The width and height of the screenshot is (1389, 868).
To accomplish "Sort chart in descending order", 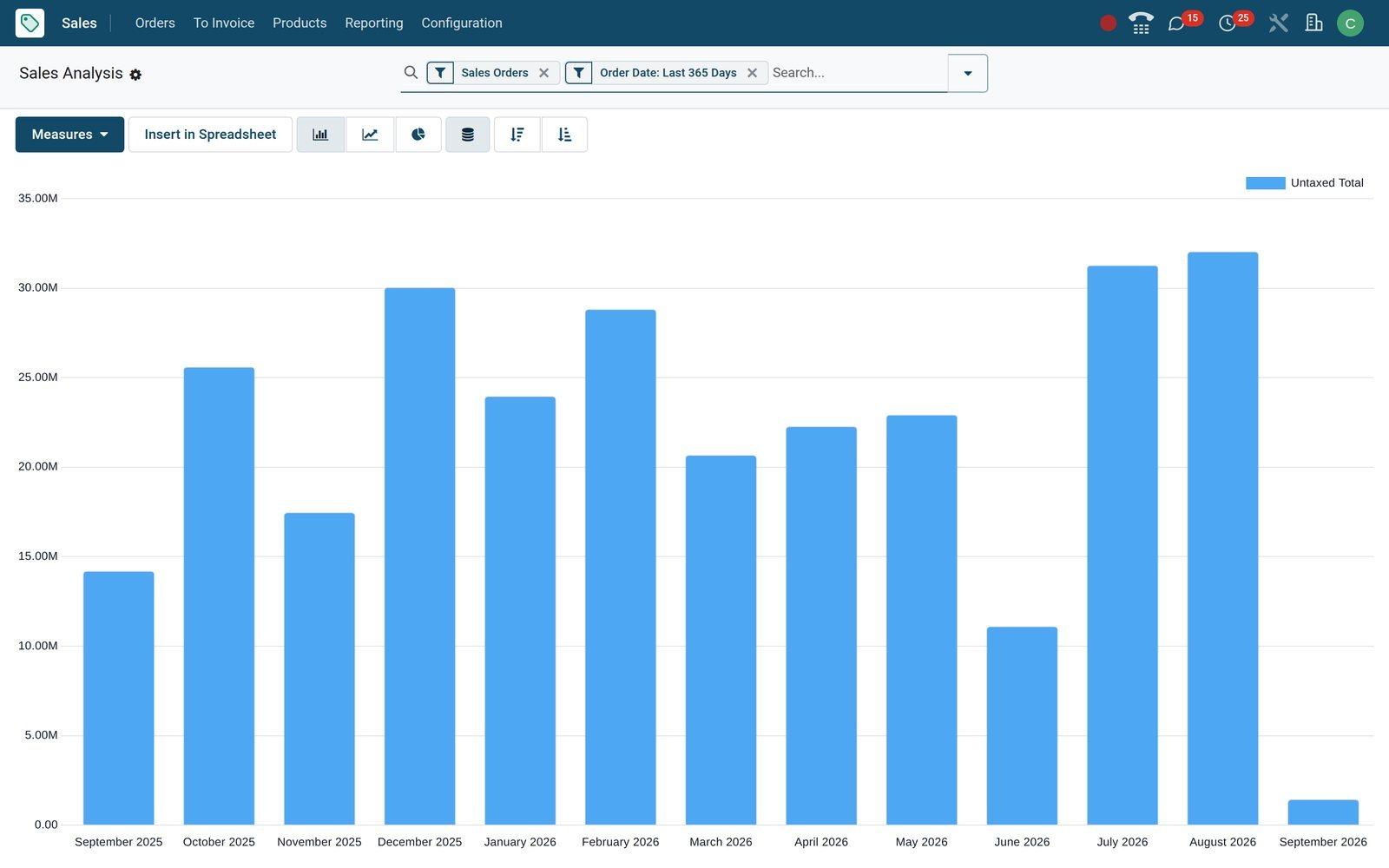I will 517,135.
